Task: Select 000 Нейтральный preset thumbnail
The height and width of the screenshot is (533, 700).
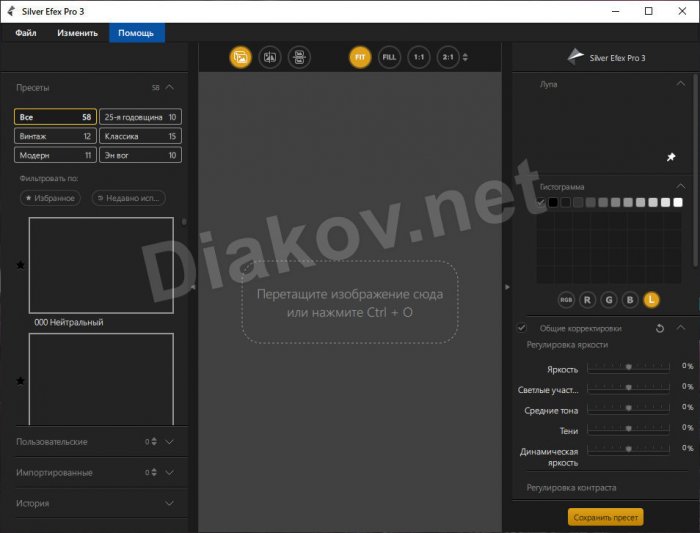Action: pos(101,265)
